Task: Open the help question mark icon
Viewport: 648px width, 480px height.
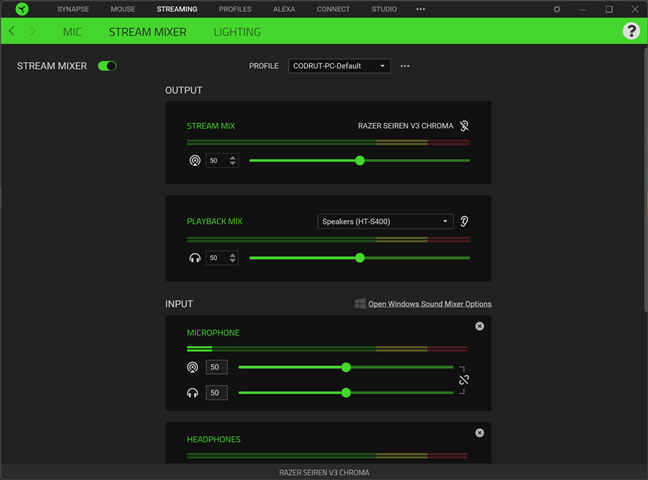Action: click(631, 31)
